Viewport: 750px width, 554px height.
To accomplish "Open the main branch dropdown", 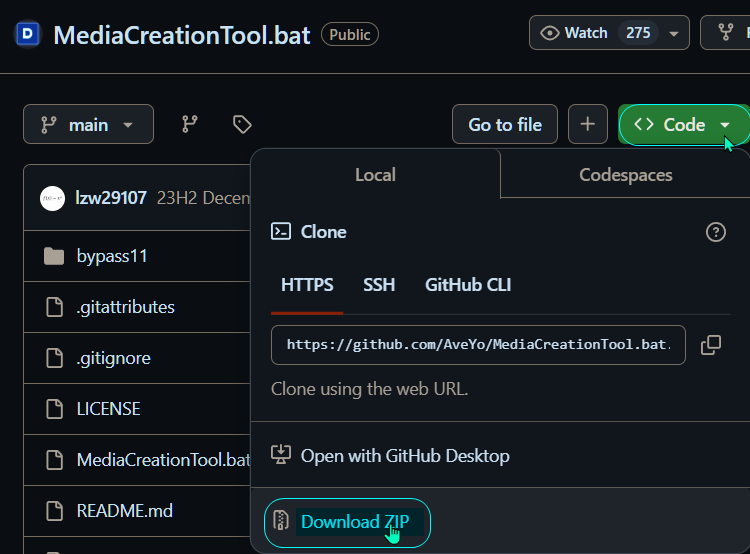I will [88, 124].
